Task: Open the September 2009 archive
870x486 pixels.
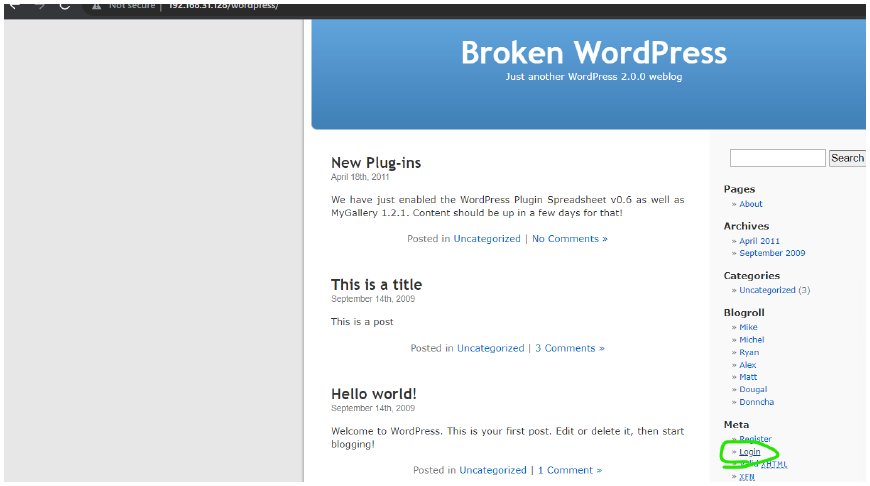Action: point(772,253)
